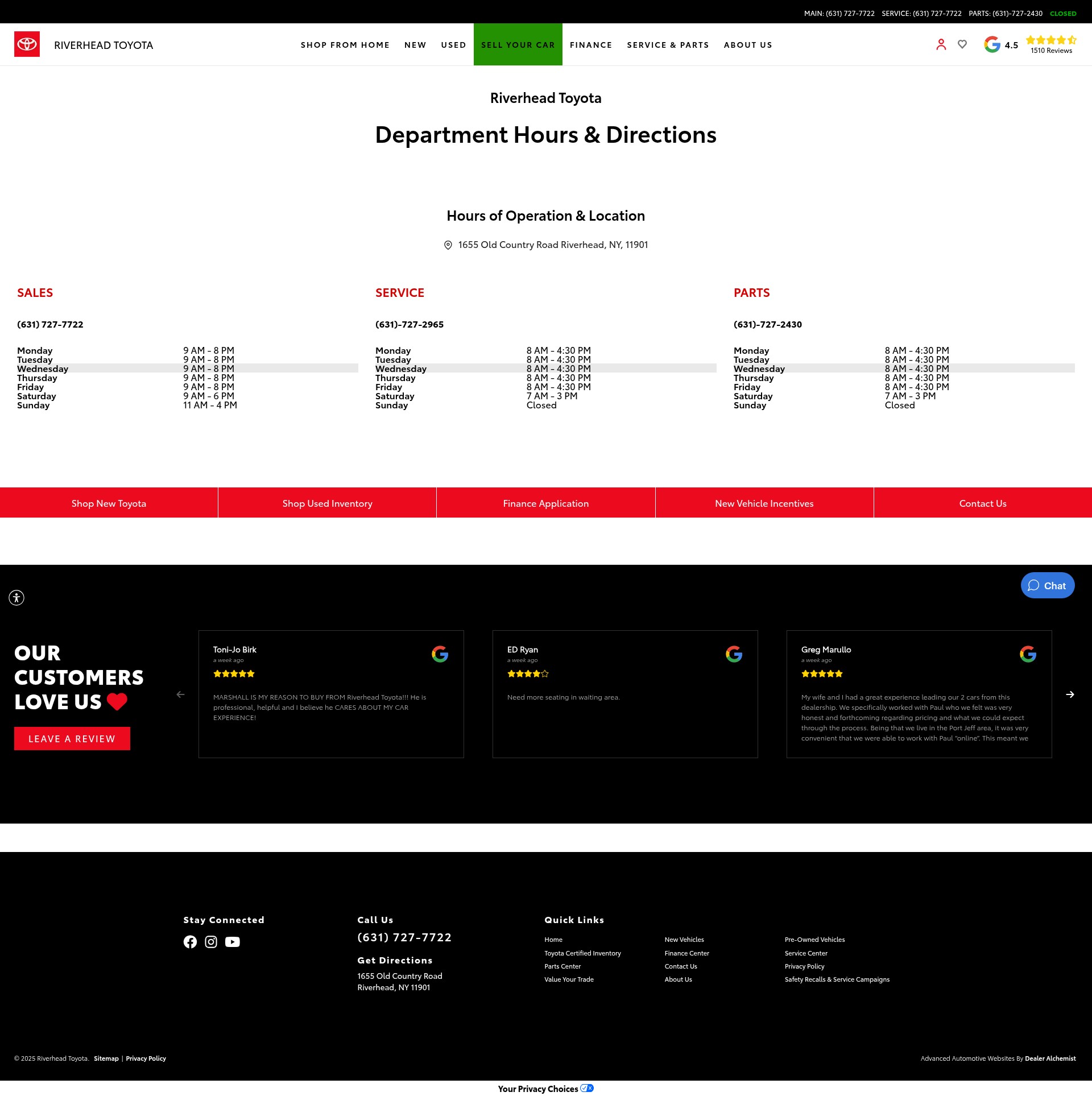Open the Finance Center link
1092x1096 pixels.
pyautogui.click(x=687, y=953)
